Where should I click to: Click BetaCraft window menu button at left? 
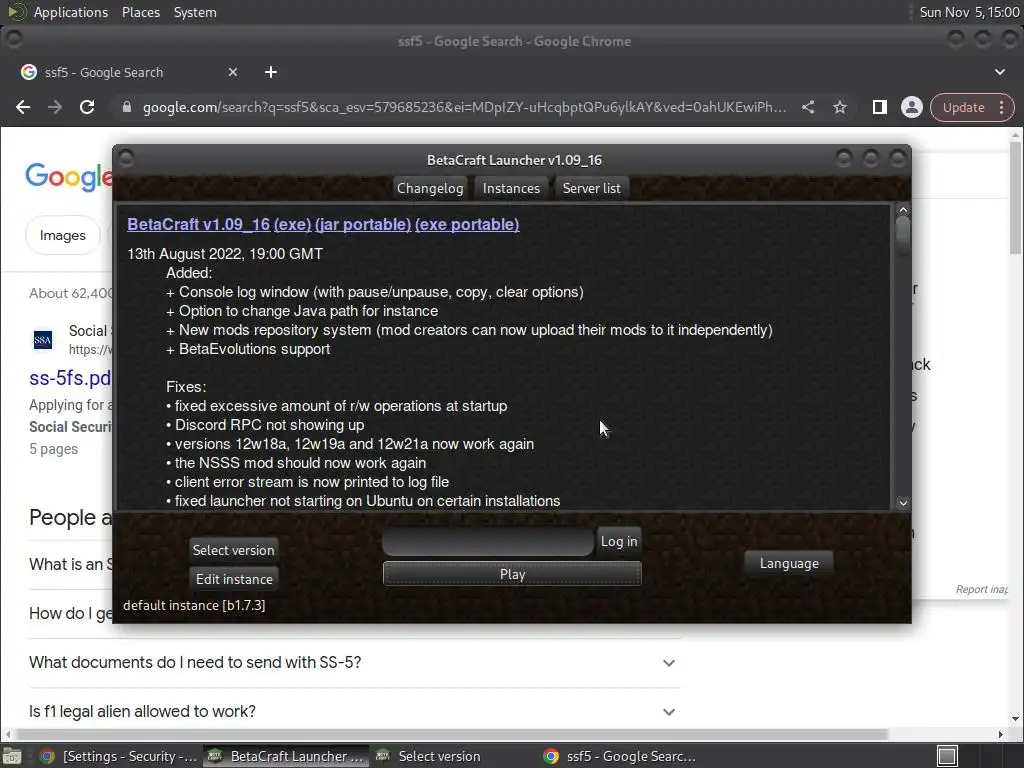click(127, 159)
